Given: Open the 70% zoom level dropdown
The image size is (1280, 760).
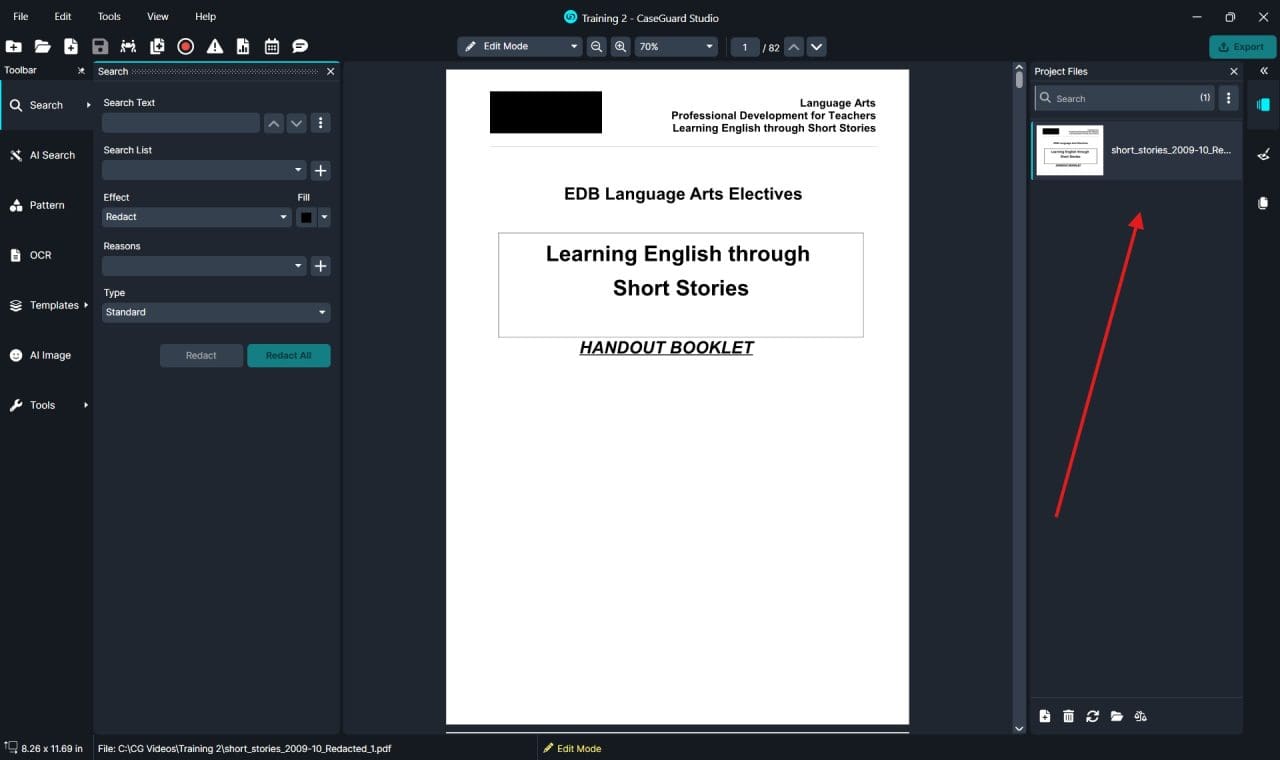Looking at the screenshot, I should 677,47.
